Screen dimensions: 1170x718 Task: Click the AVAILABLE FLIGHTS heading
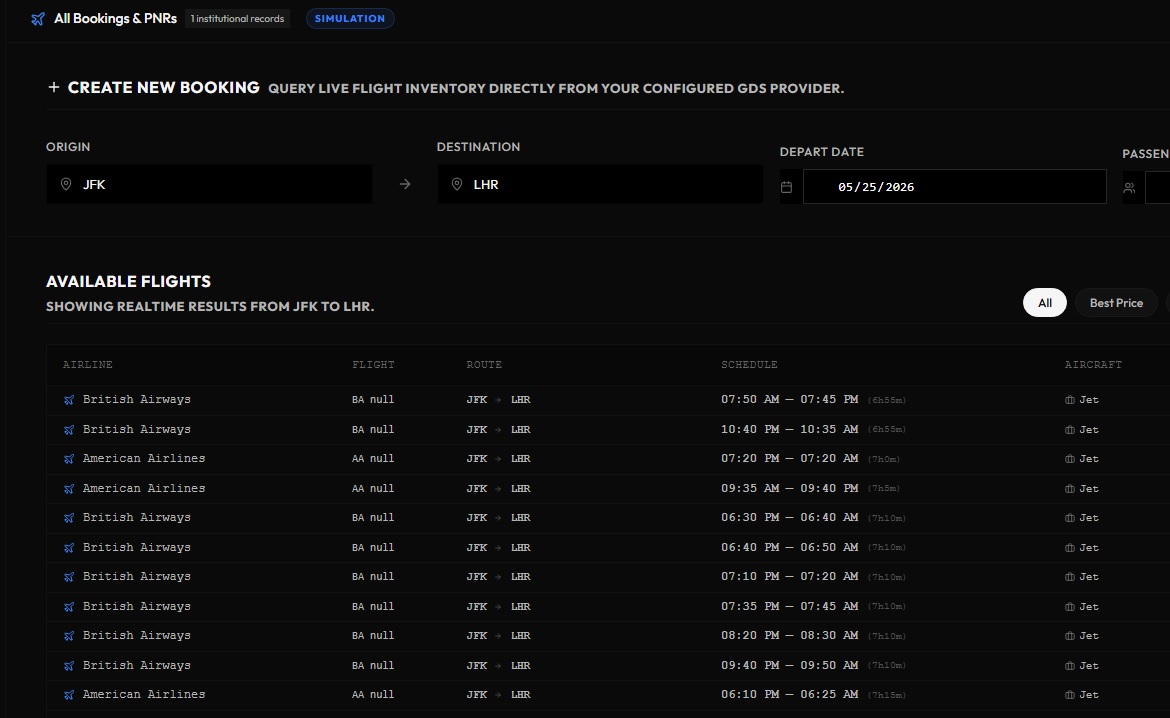click(x=128, y=281)
